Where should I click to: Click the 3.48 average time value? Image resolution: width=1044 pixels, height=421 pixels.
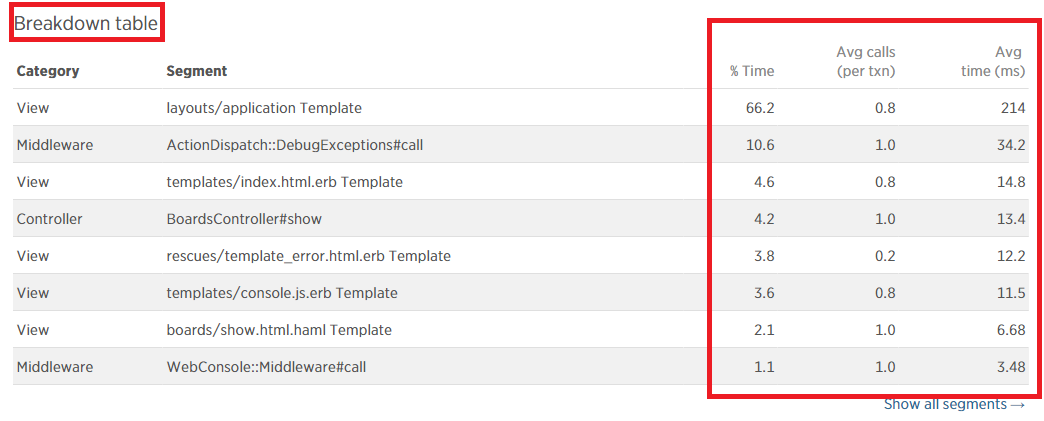point(1011,367)
